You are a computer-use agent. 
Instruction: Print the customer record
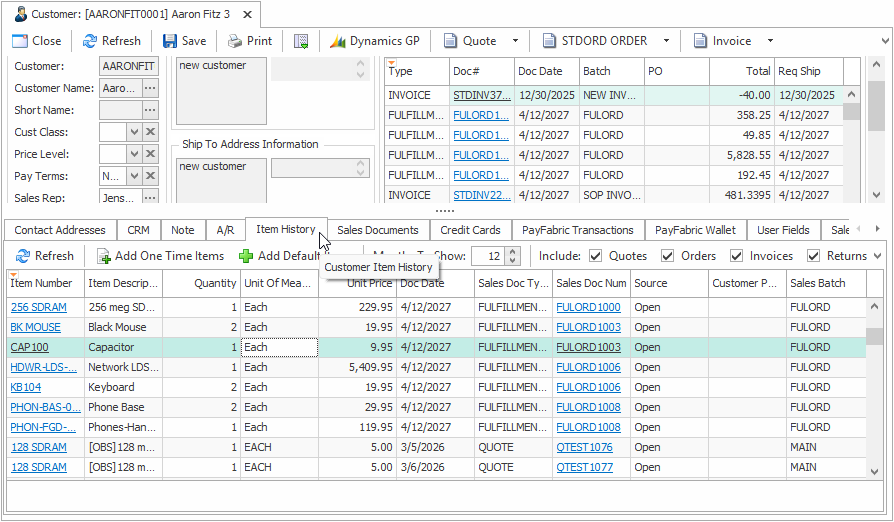click(x=249, y=41)
